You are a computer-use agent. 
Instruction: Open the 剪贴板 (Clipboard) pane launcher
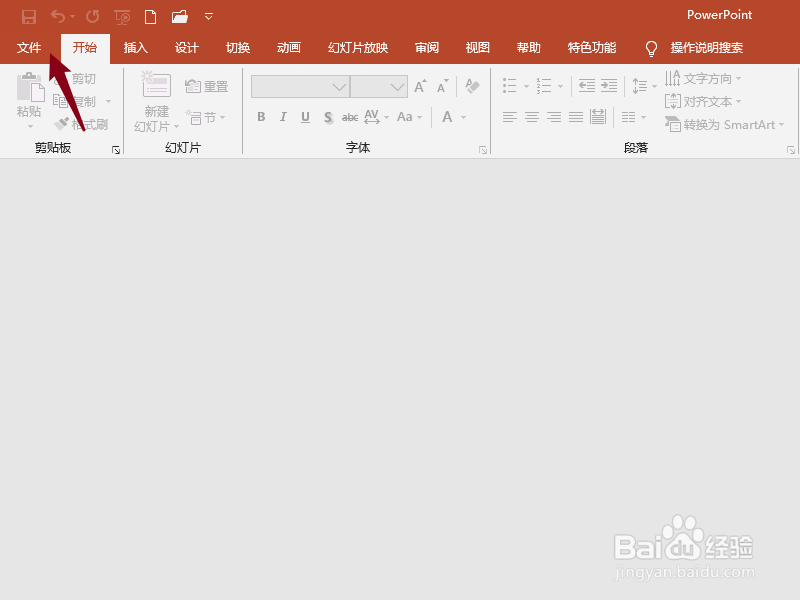coord(116,149)
